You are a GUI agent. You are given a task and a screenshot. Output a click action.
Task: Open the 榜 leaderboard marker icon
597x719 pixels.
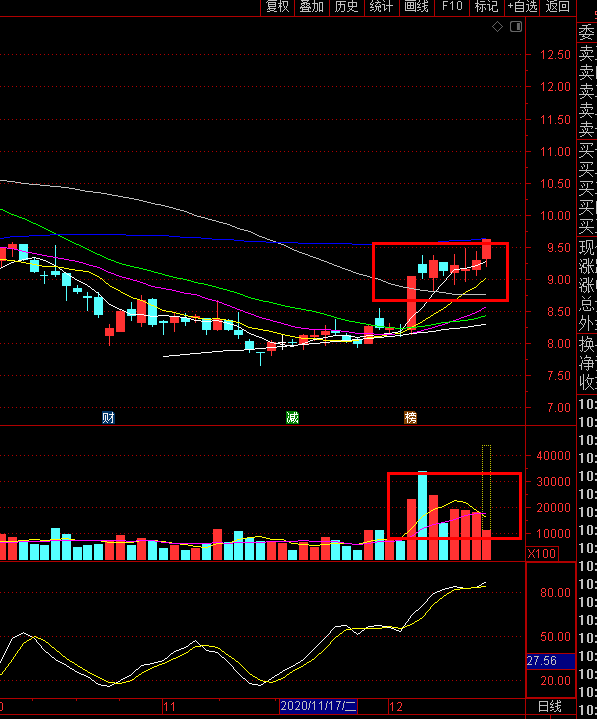[x=410, y=417]
